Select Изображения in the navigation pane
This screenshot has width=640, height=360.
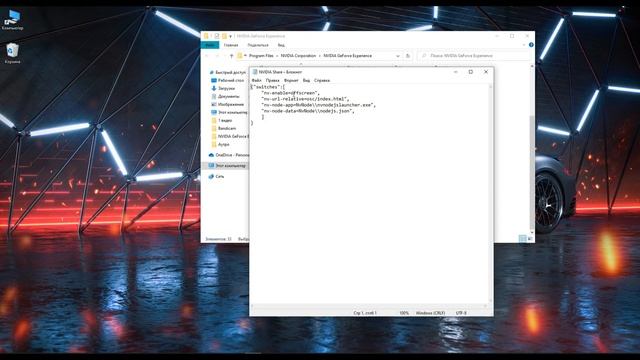click(227, 104)
